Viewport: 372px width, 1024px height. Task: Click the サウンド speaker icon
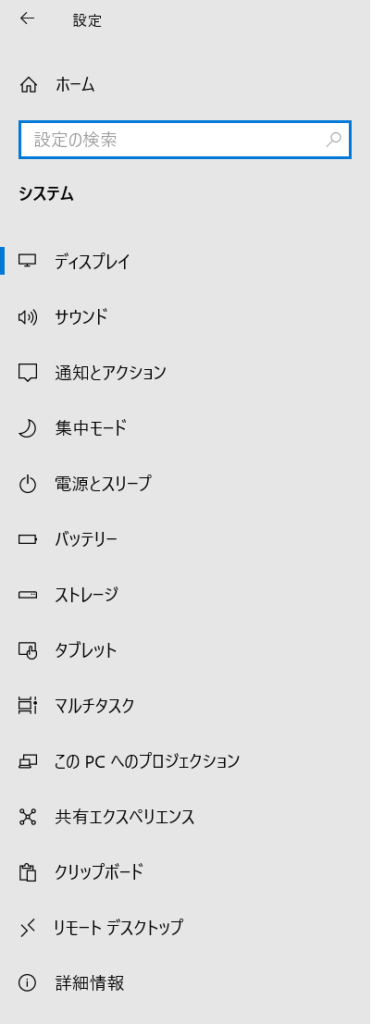coord(27,317)
